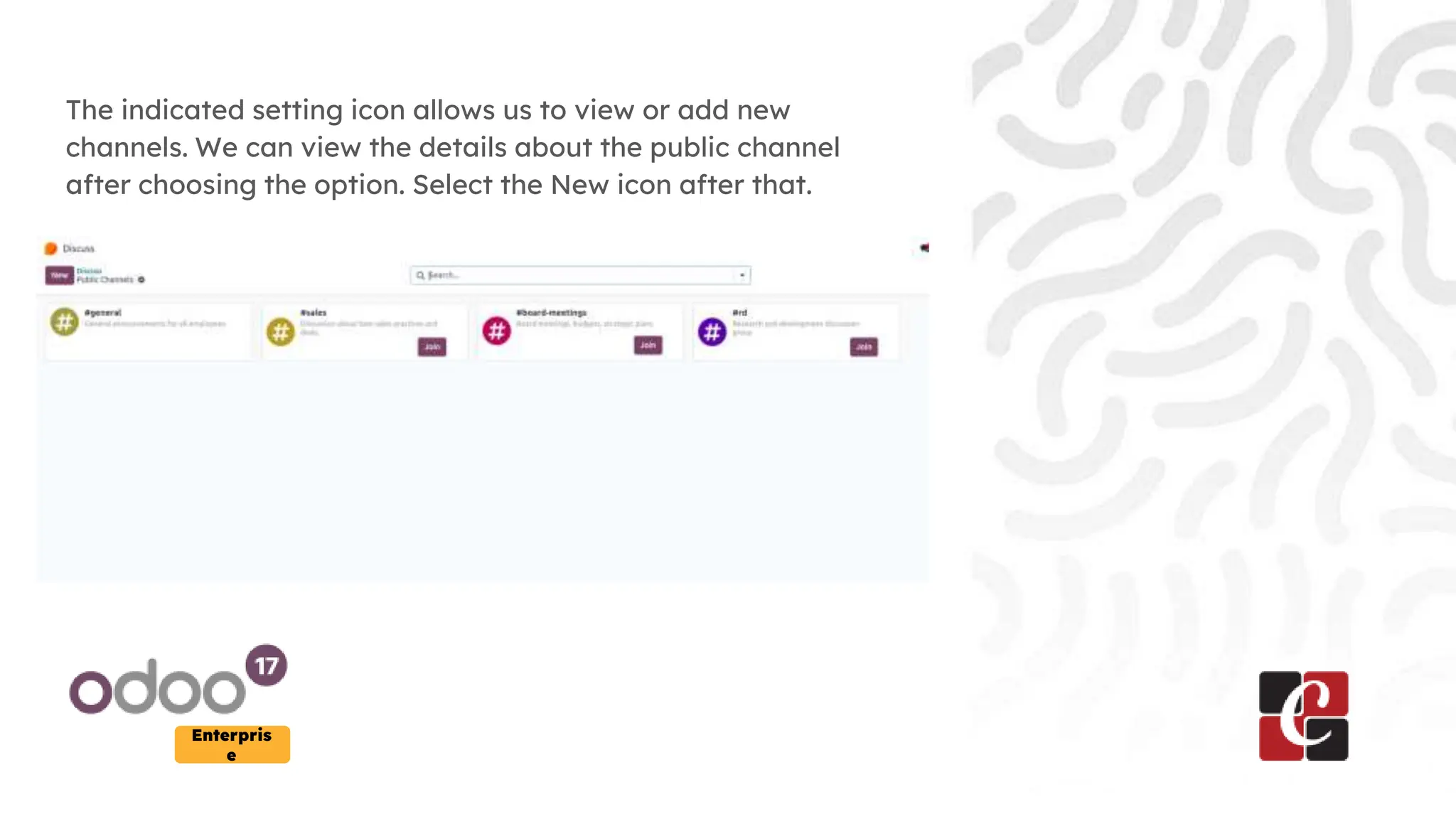The height and width of the screenshot is (819, 1456).
Task: Click the red icon in top-right corner
Action: (924, 248)
